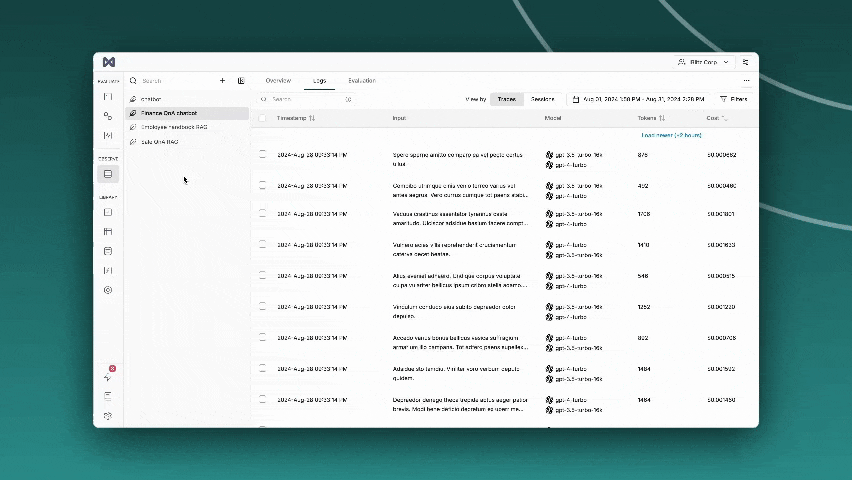Open the settings gear icon at sidebar bottom
The width and height of the screenshot is (852, 480).
108,416
